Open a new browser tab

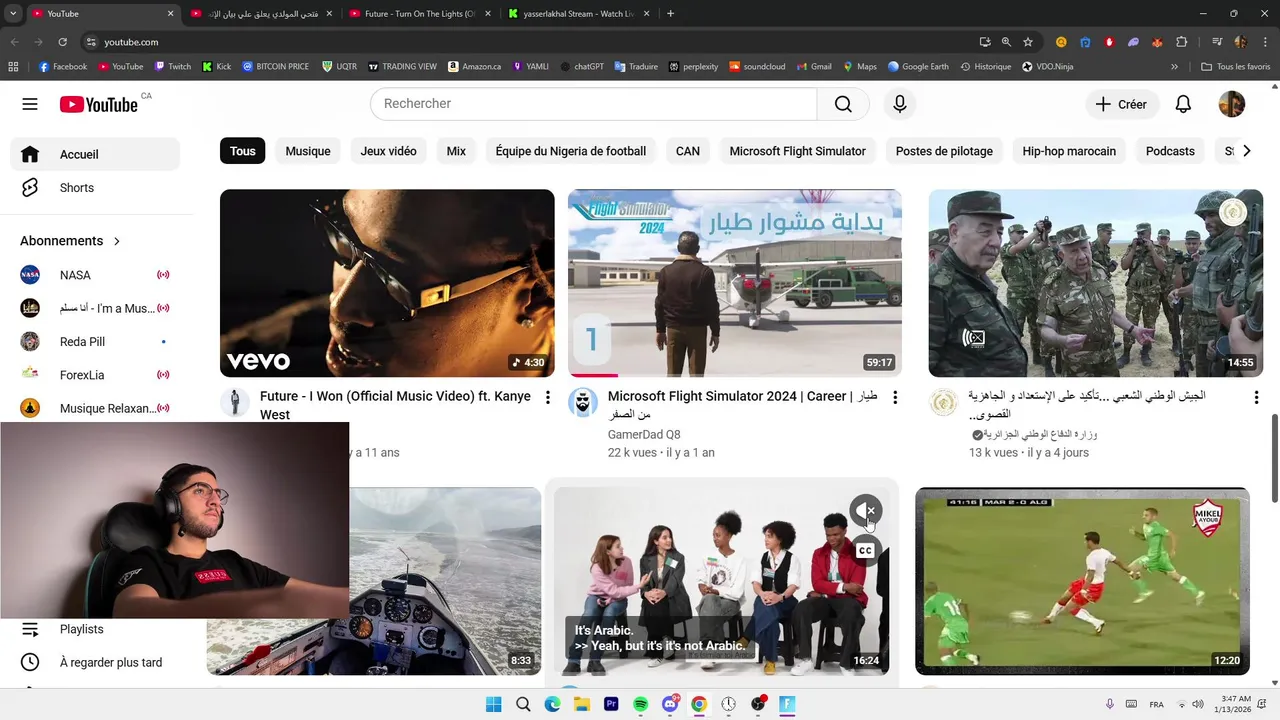(670, 14)
